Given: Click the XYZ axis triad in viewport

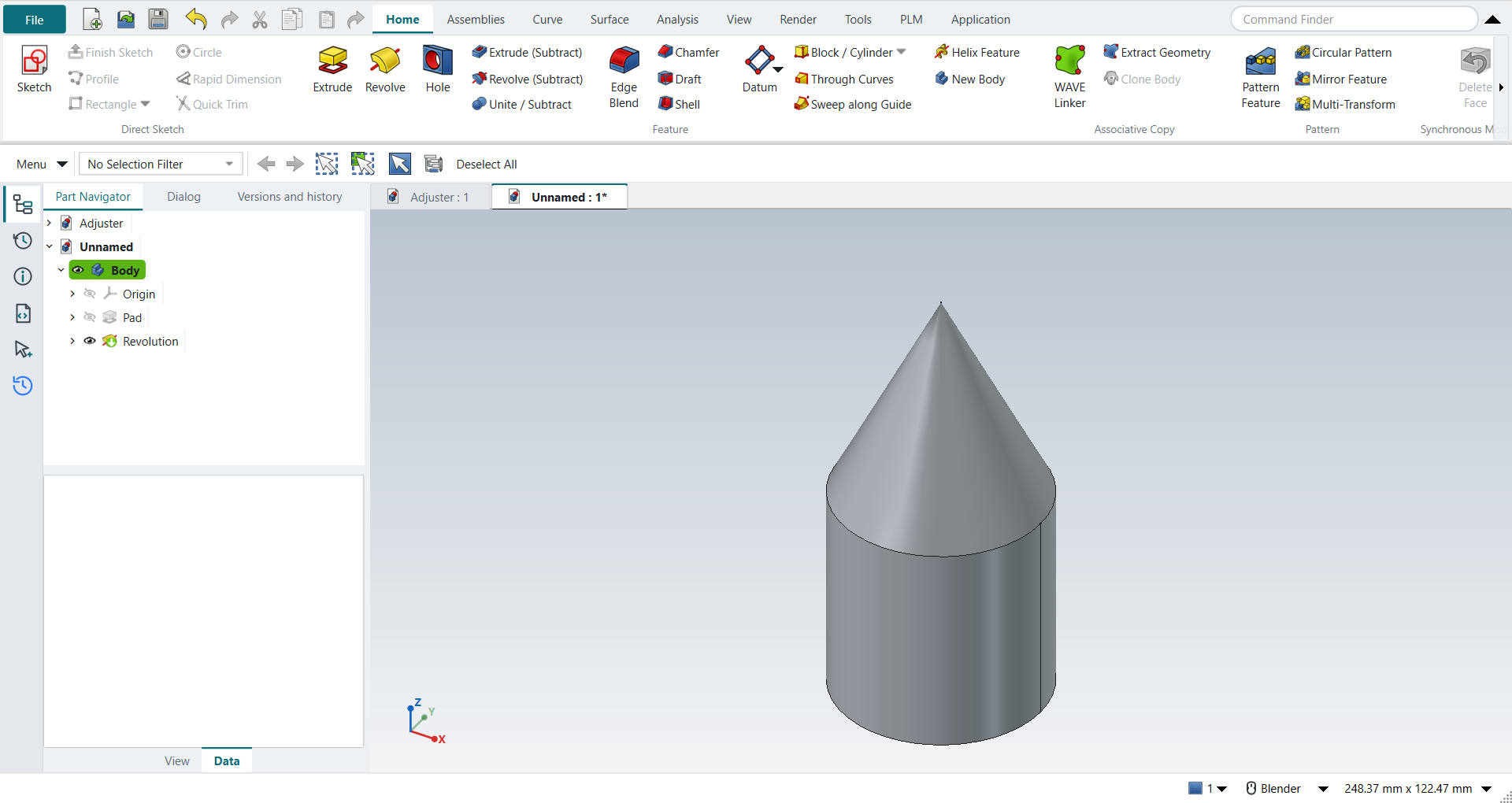Looking at the screenshot, I should coord(426,720).
